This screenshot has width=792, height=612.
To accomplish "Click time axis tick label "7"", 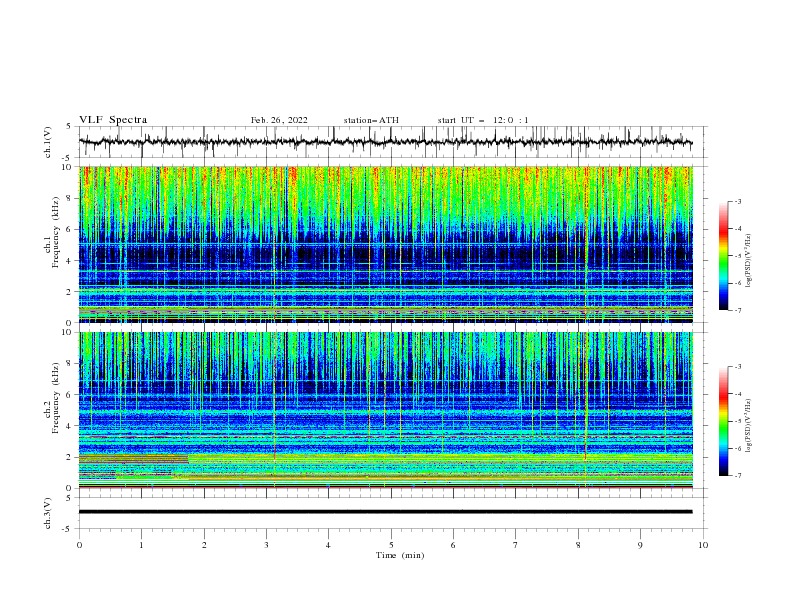I will [516, 545].
